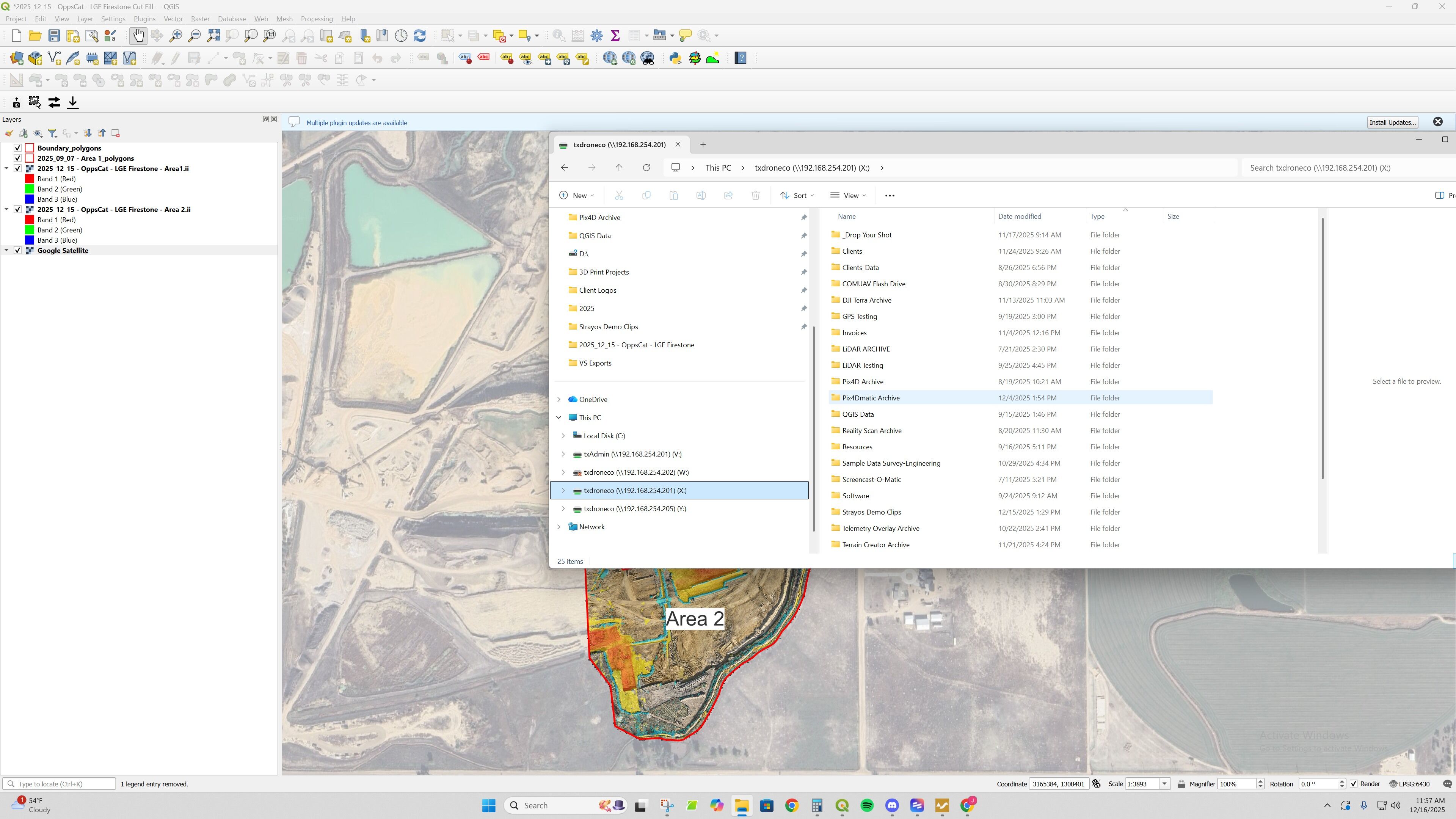Toggle visibility of the Area1.ii raster layer
This screenshot has width=1456, height=819.
click(17, 168)
